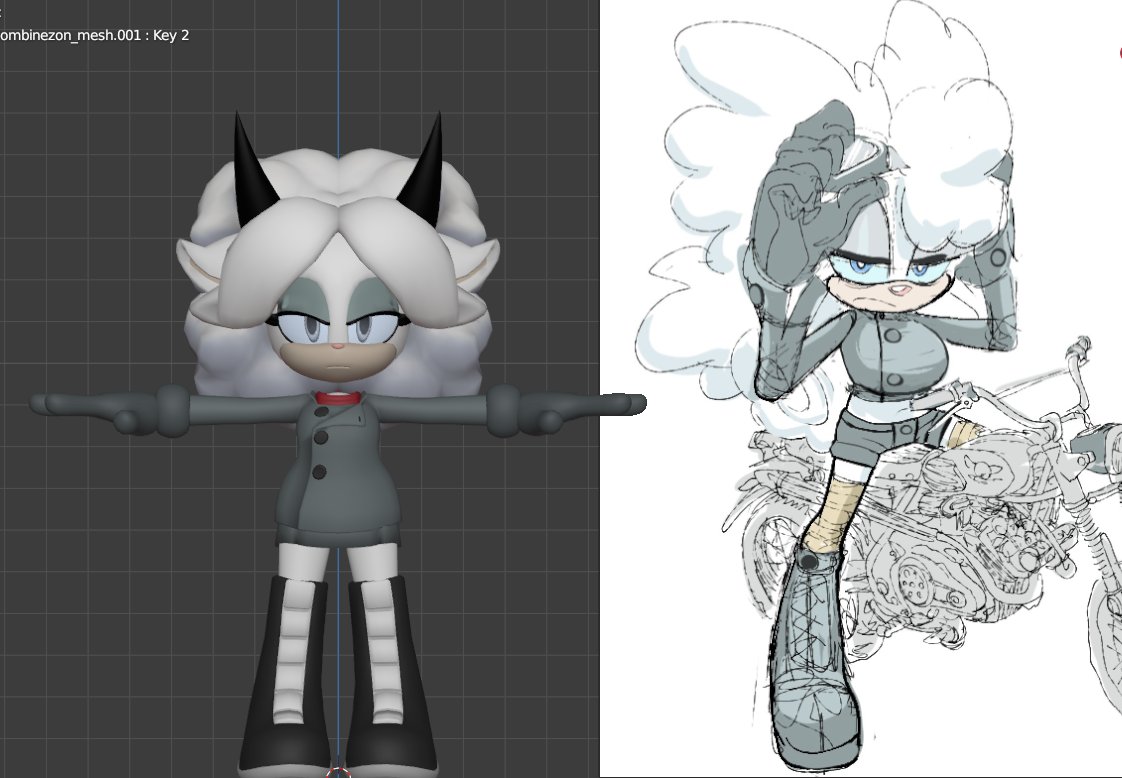Select the red collar on the 3D model
This screenshot has height=778, width=1122.
click(338, 399)
